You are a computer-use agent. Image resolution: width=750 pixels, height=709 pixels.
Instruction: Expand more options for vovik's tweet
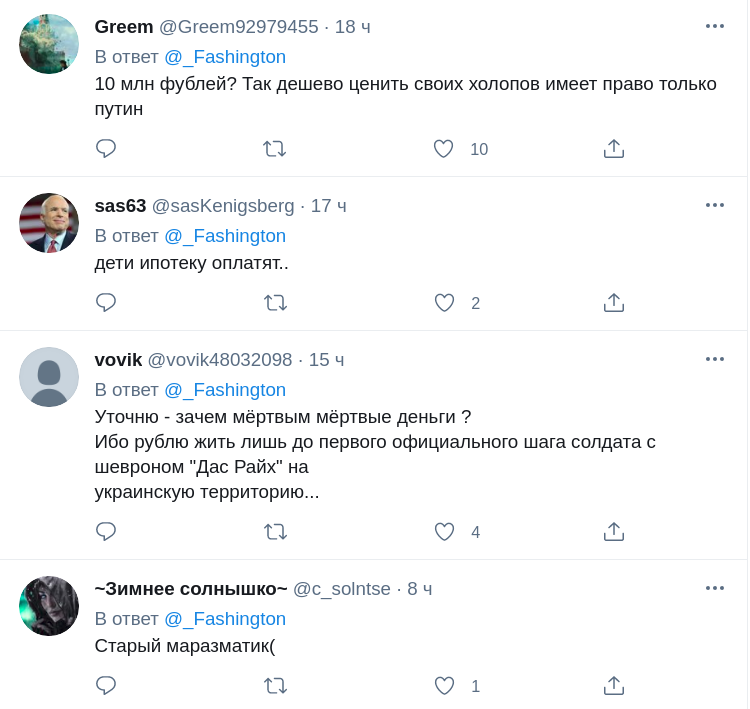[x=714, y=359]
